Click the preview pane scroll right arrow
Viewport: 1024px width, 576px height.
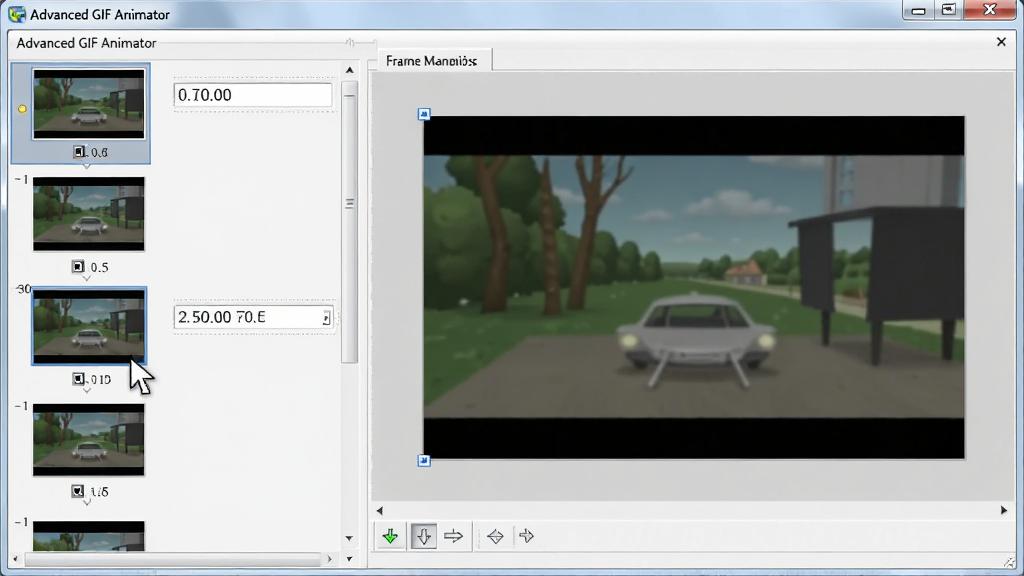click(x=1004, y=510)
